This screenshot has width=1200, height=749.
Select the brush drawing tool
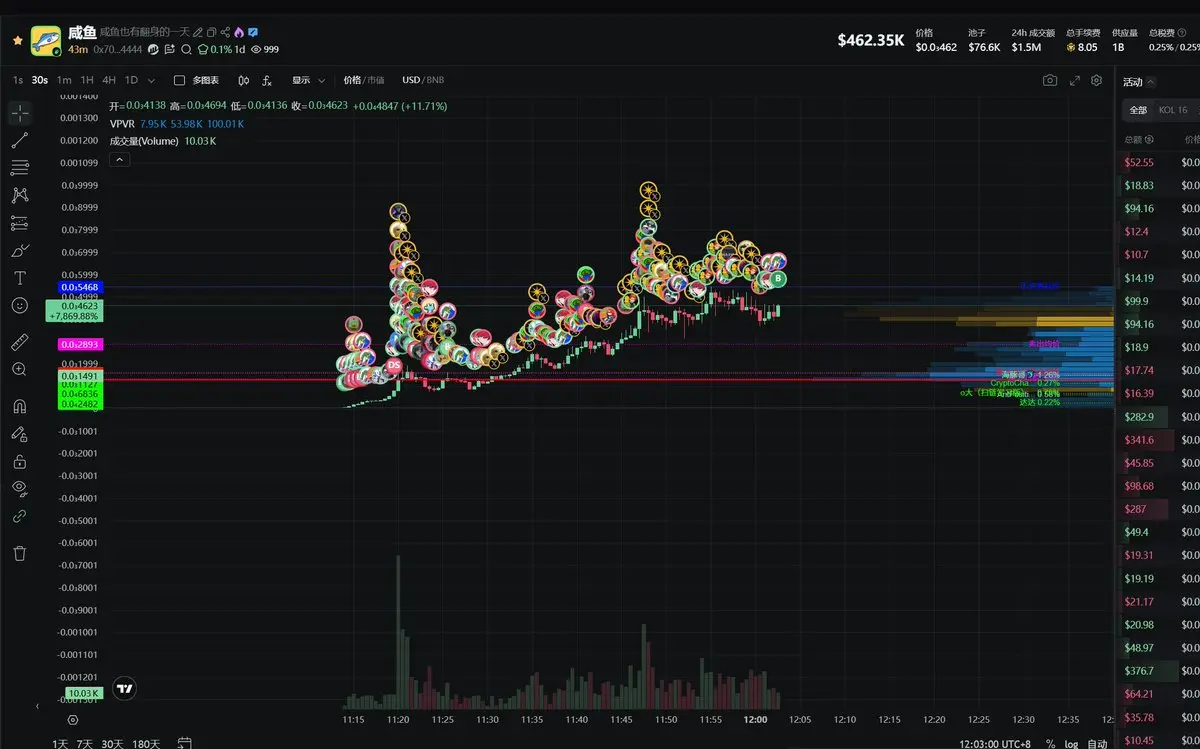[20, 251]
